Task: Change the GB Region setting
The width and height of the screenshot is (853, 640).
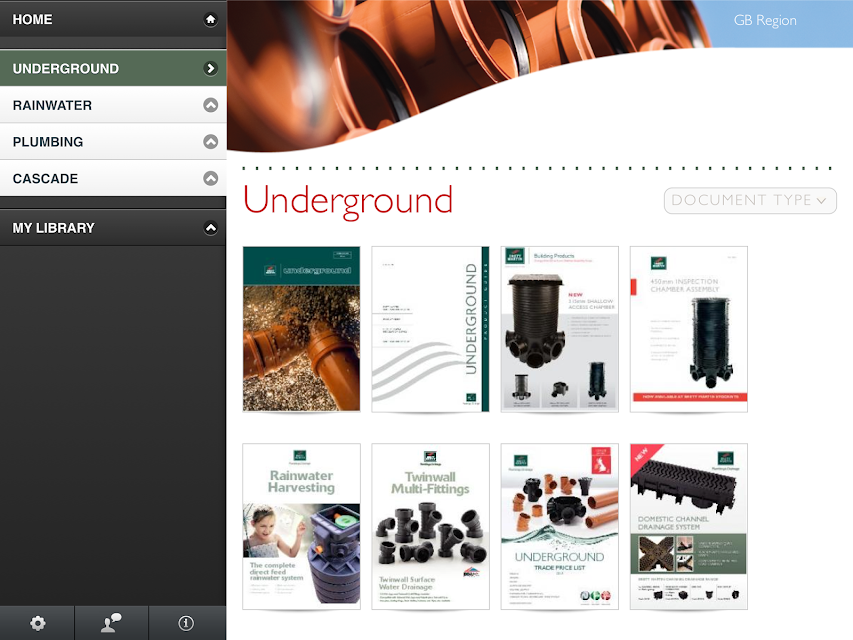Action: (765, 21)
